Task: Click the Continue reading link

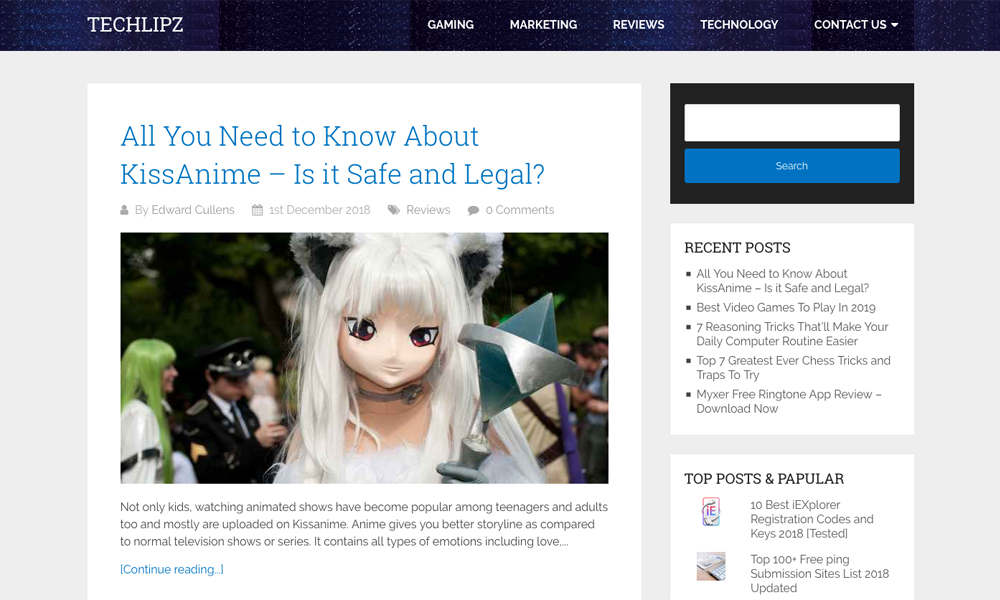Action: coord(172,570)
